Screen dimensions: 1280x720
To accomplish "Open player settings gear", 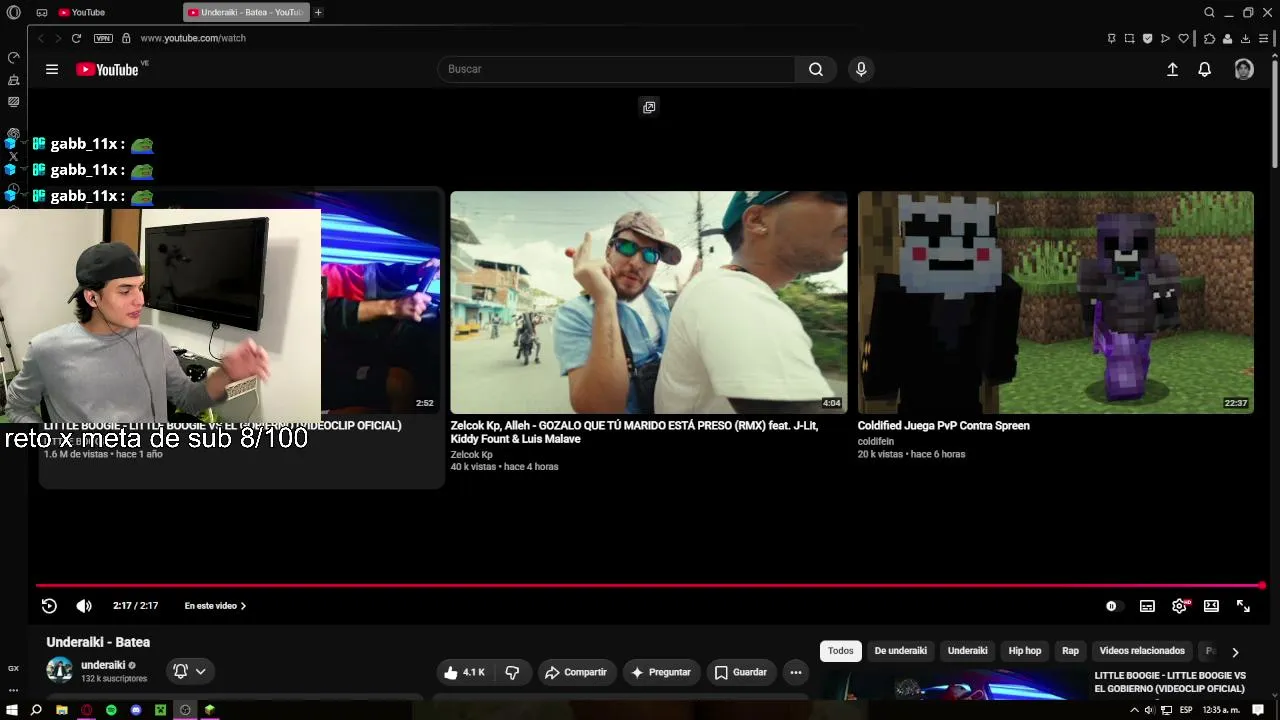I will pyautogui.click(x=1180, y=606).
